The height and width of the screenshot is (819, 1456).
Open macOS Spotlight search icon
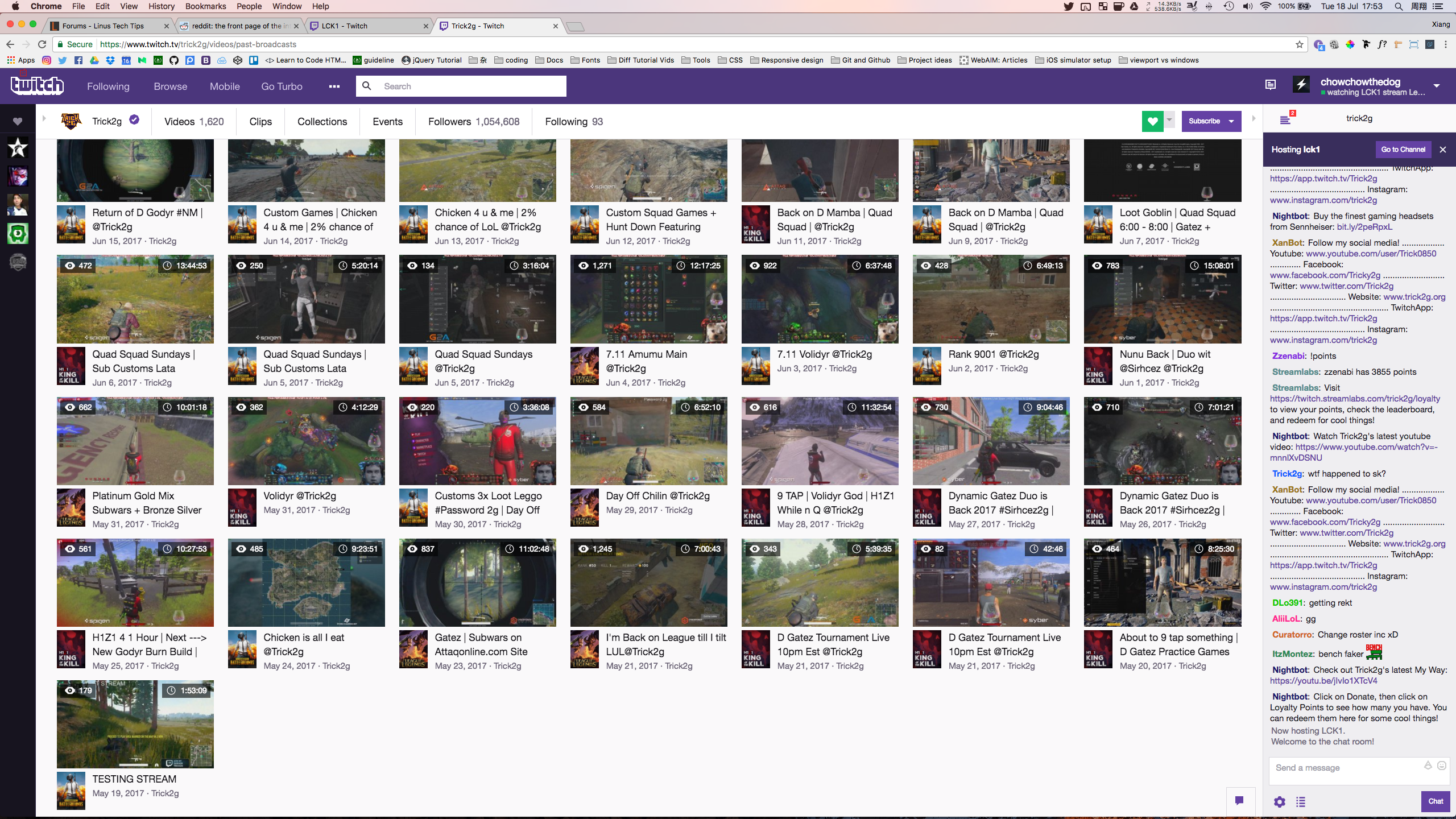point(1398,6)
